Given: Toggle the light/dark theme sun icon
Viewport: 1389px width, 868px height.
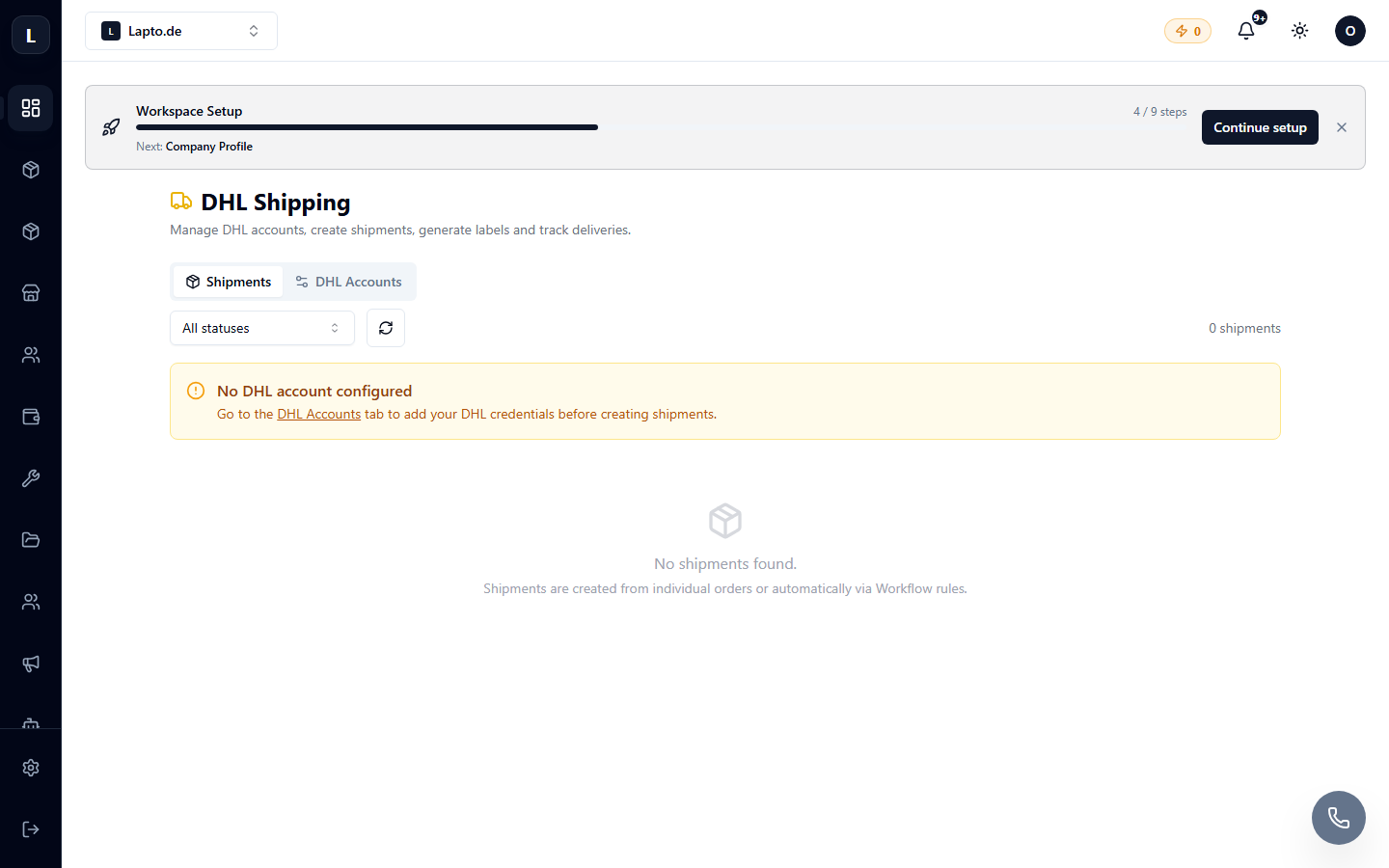Looking at the screenshot, I should (1300, 31).
